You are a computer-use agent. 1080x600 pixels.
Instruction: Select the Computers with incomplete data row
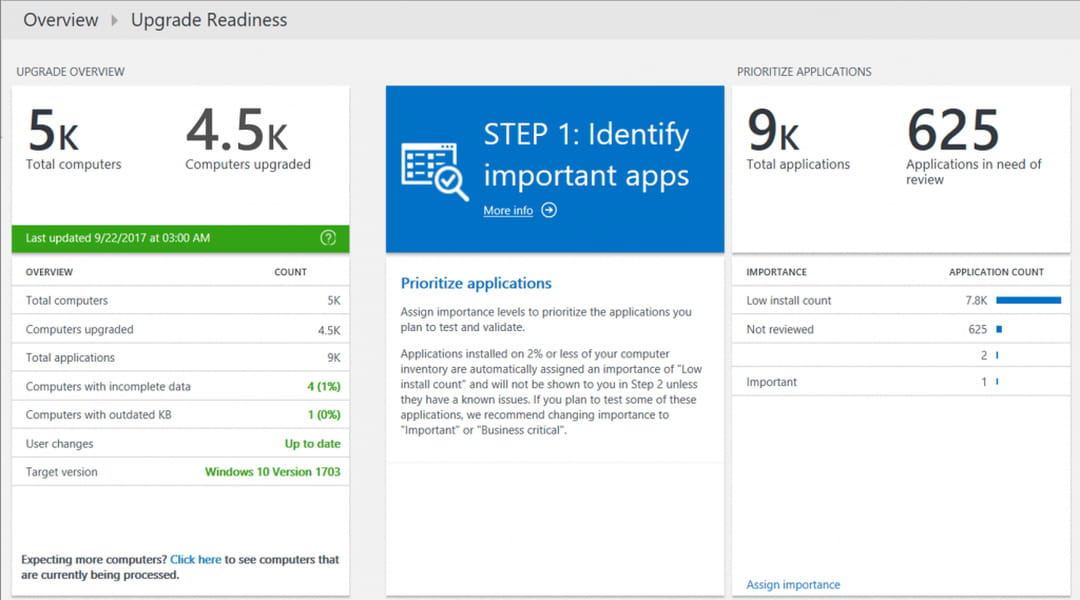click(x=181, y=387)
